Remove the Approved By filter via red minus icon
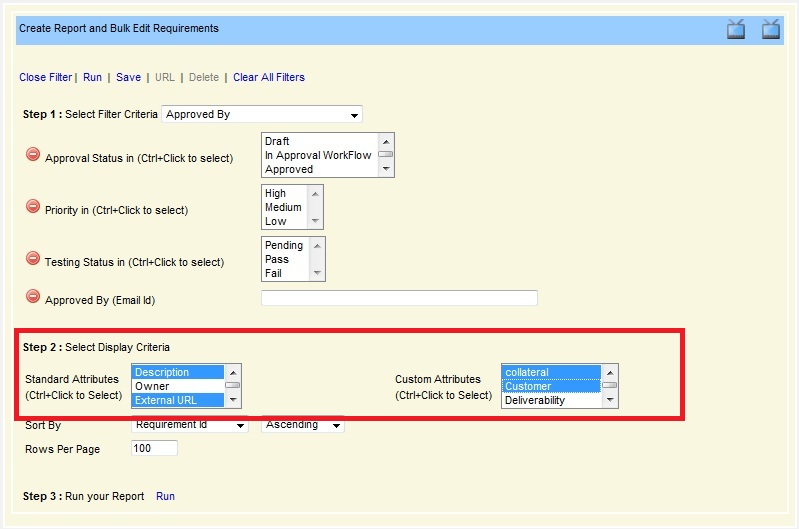 click(32, 297)
